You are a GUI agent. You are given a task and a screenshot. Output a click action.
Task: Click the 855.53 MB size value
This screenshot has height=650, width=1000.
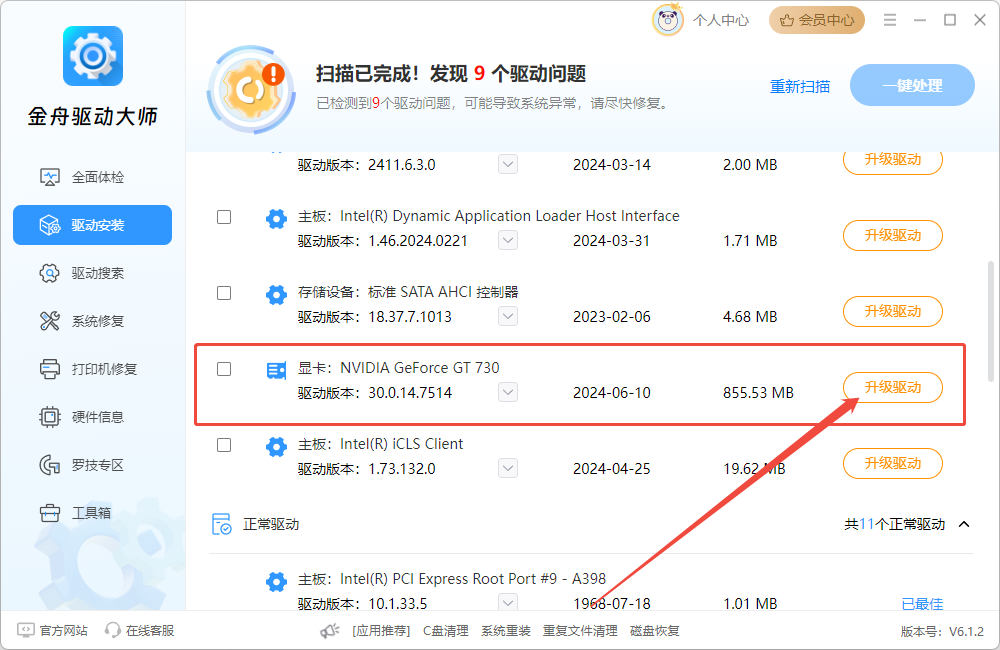(x=758, y=393)
